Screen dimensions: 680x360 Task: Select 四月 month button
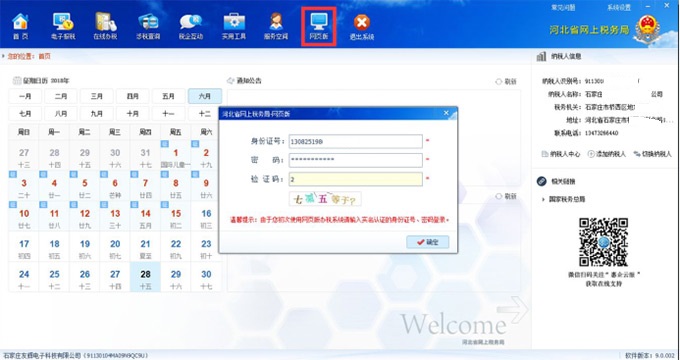coord(133,96)
